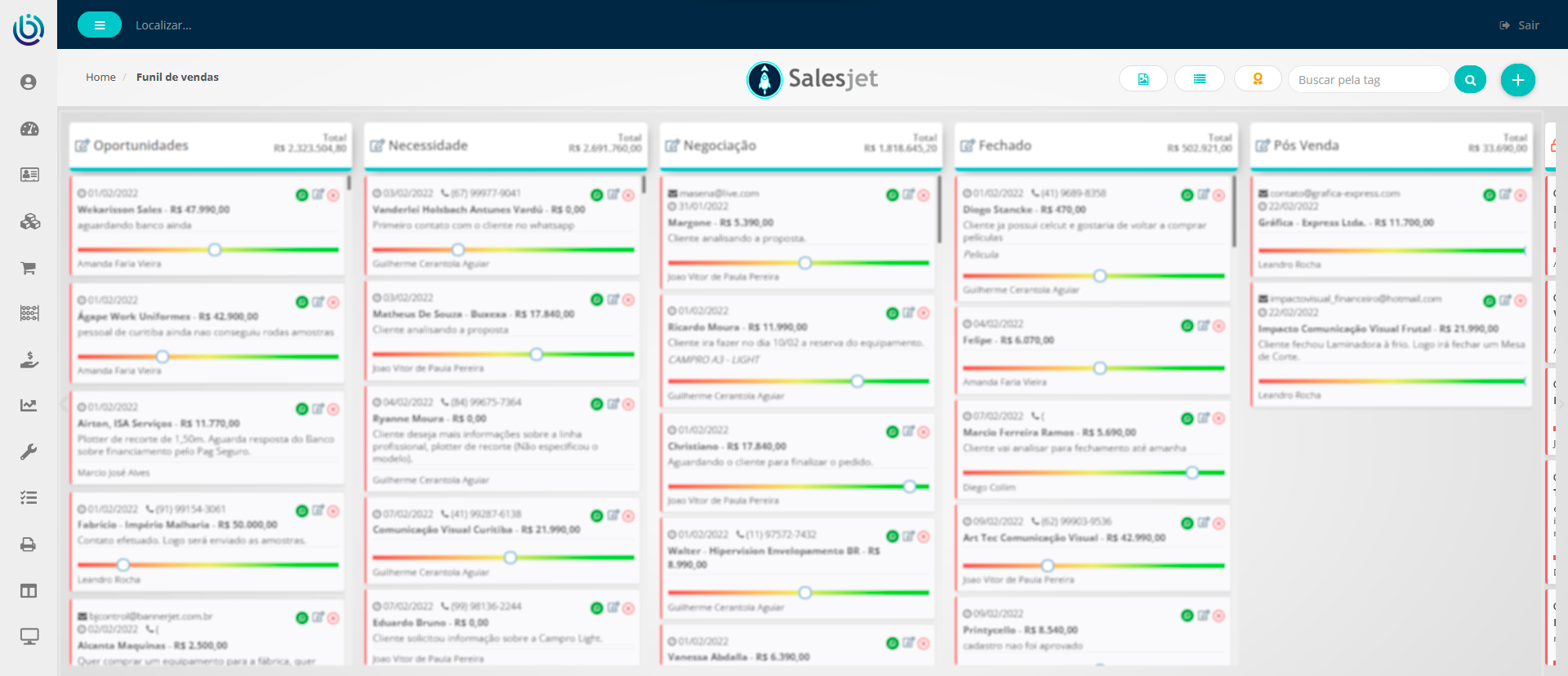Open the task list sidebar icon
This screenshot has height=676, width=1568.
(29, 497)
